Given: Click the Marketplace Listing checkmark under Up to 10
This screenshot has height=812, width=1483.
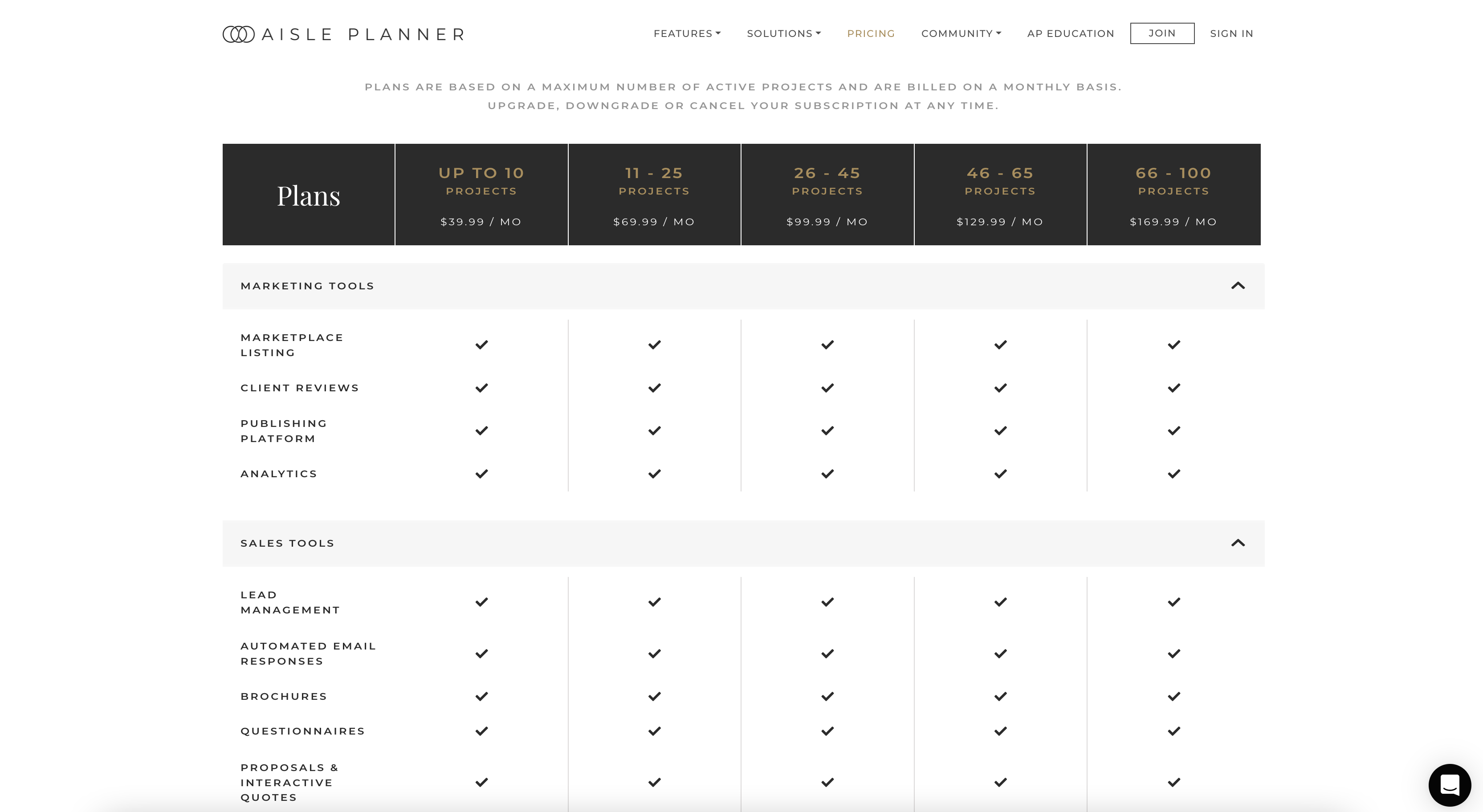Looking at the screenshot, I should pos(481,345).
